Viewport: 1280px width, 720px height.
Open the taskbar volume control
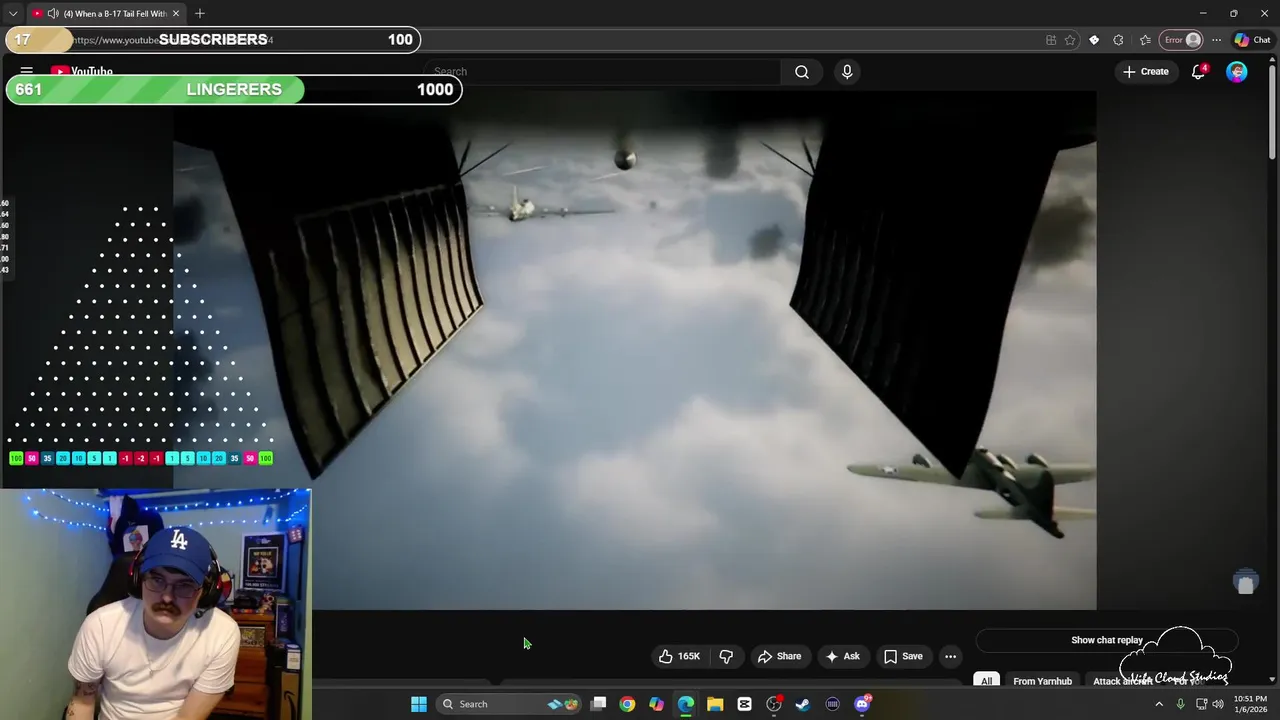coord(1217,704)
